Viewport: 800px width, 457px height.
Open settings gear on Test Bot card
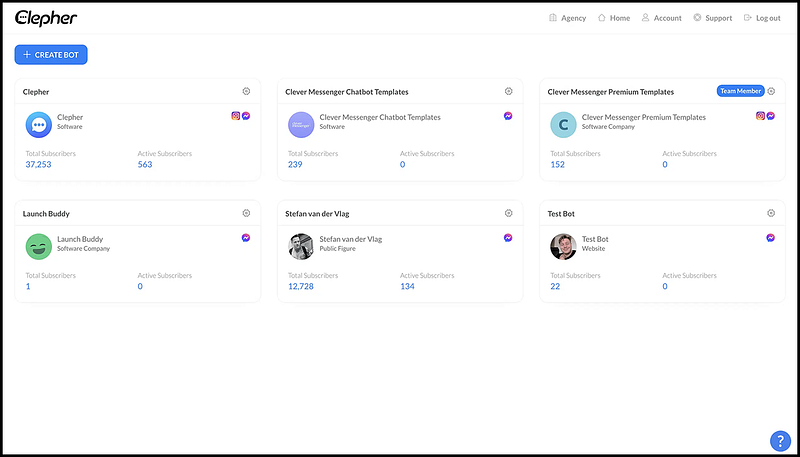click(x=771, y=213)
